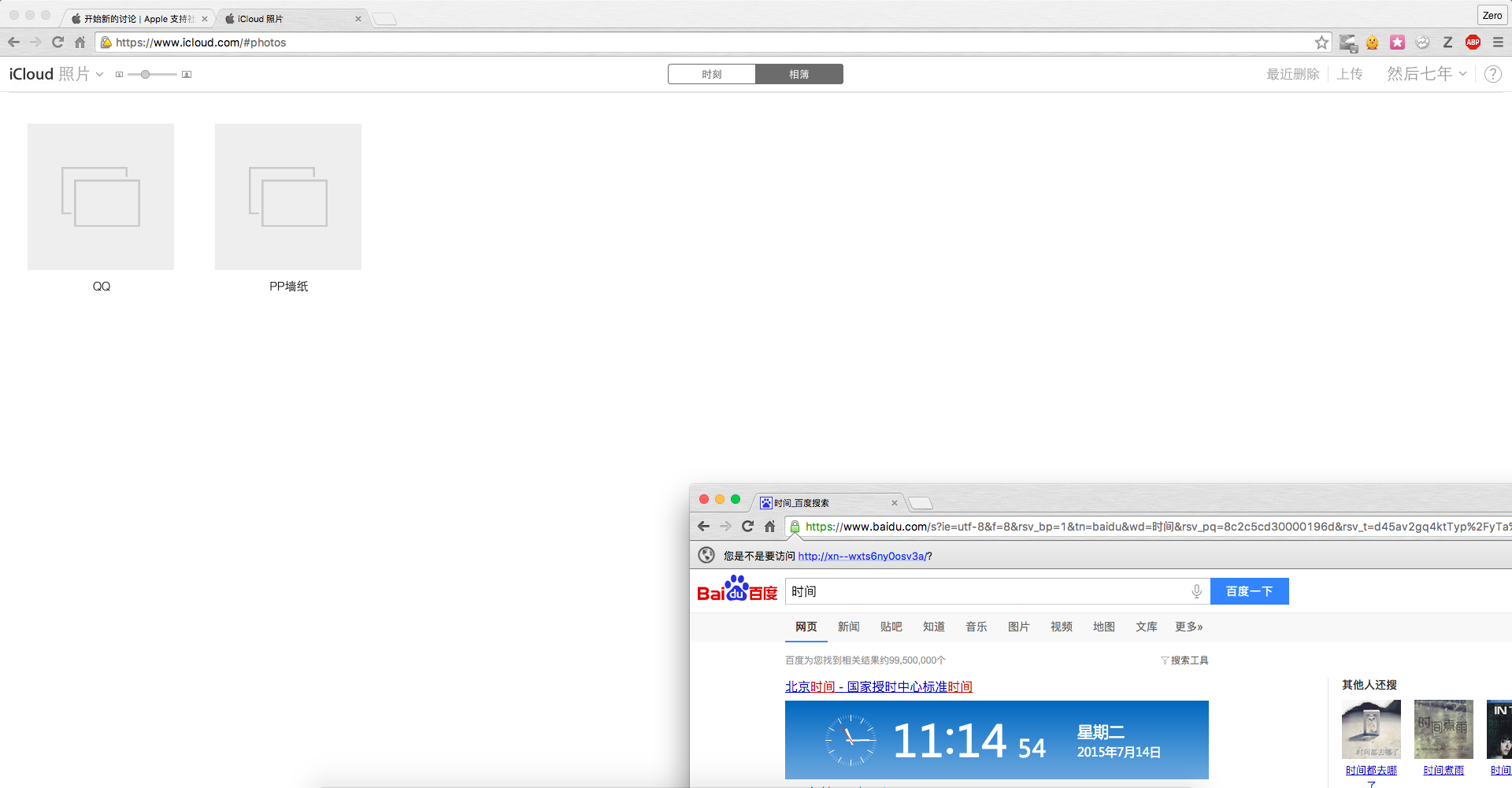Click the Z extension icon in toolbar

pyautogui.click(x=1447, y=43)
